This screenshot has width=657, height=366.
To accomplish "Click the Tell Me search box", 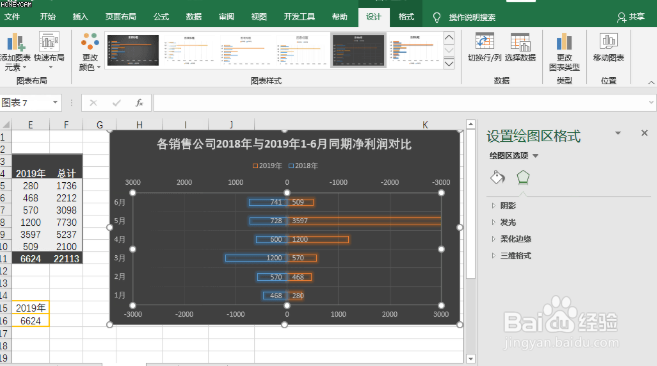I will pyautogui.click(x=472, y=17).
